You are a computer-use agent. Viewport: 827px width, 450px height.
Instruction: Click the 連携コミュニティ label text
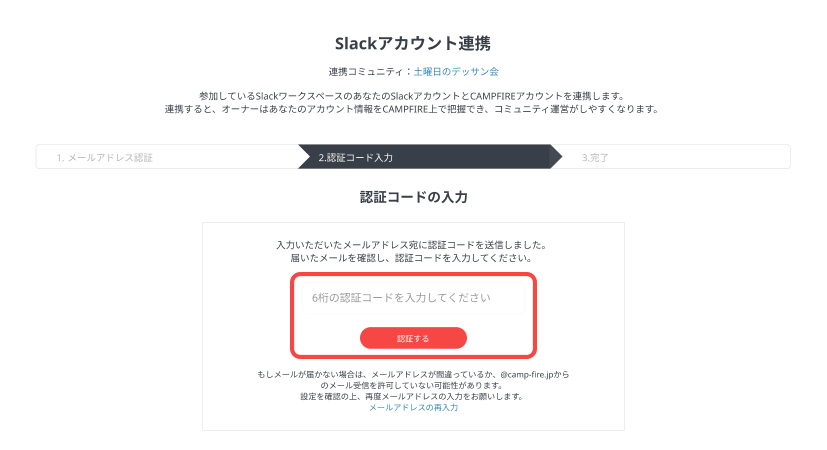[x=368, y=72]
